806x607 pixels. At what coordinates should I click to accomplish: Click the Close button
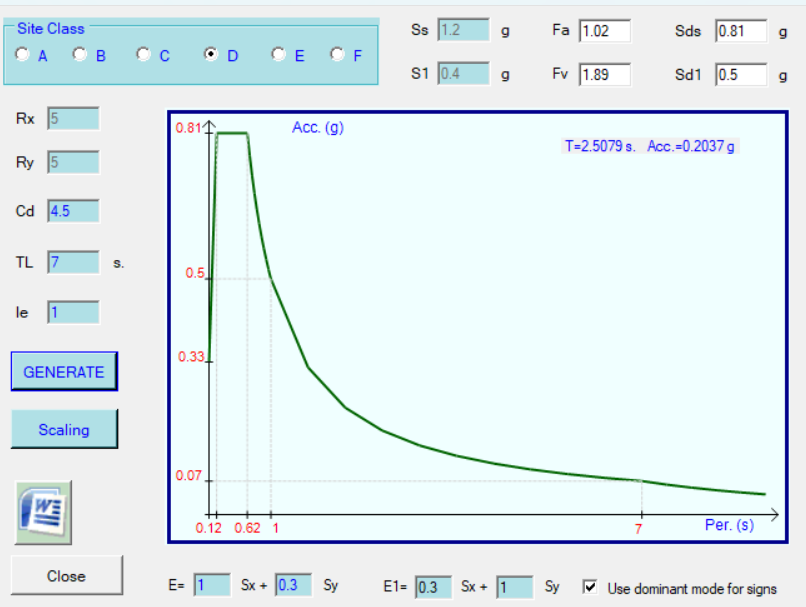click(x=66, y=576)
